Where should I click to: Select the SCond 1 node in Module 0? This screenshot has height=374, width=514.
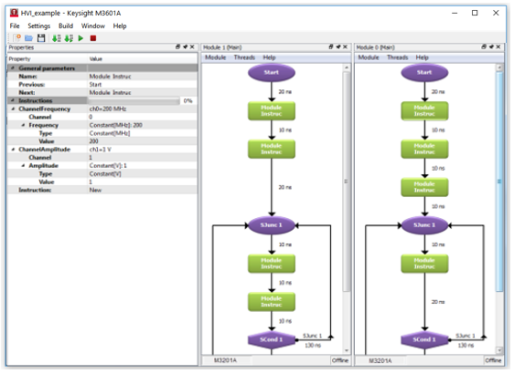[x=424, y=339]
